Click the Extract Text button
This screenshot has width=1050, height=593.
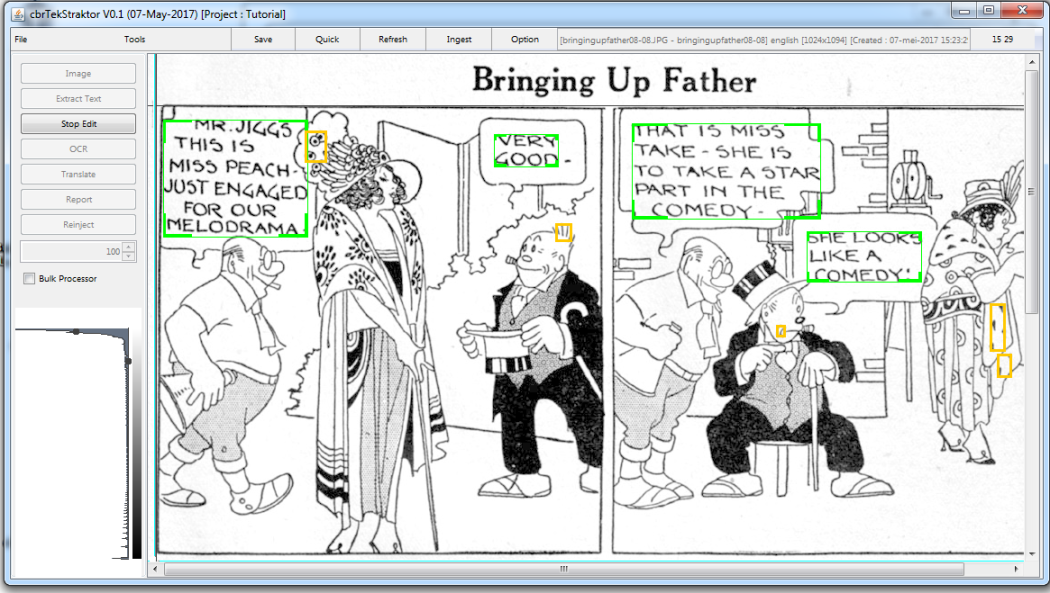tap(78, 98)
